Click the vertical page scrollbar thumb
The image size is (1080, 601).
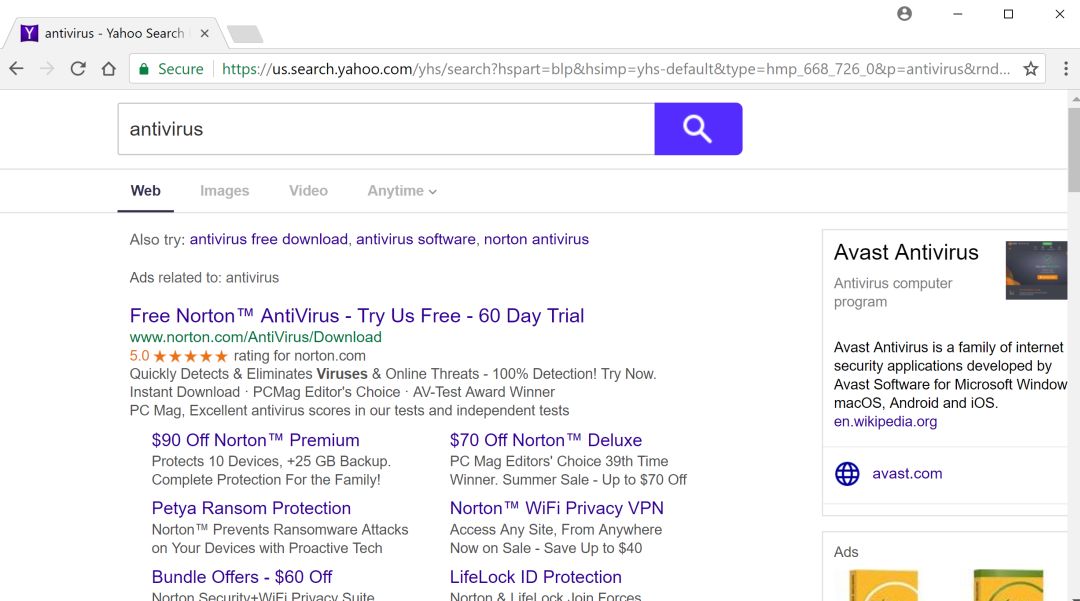(x=1074, y=149)
